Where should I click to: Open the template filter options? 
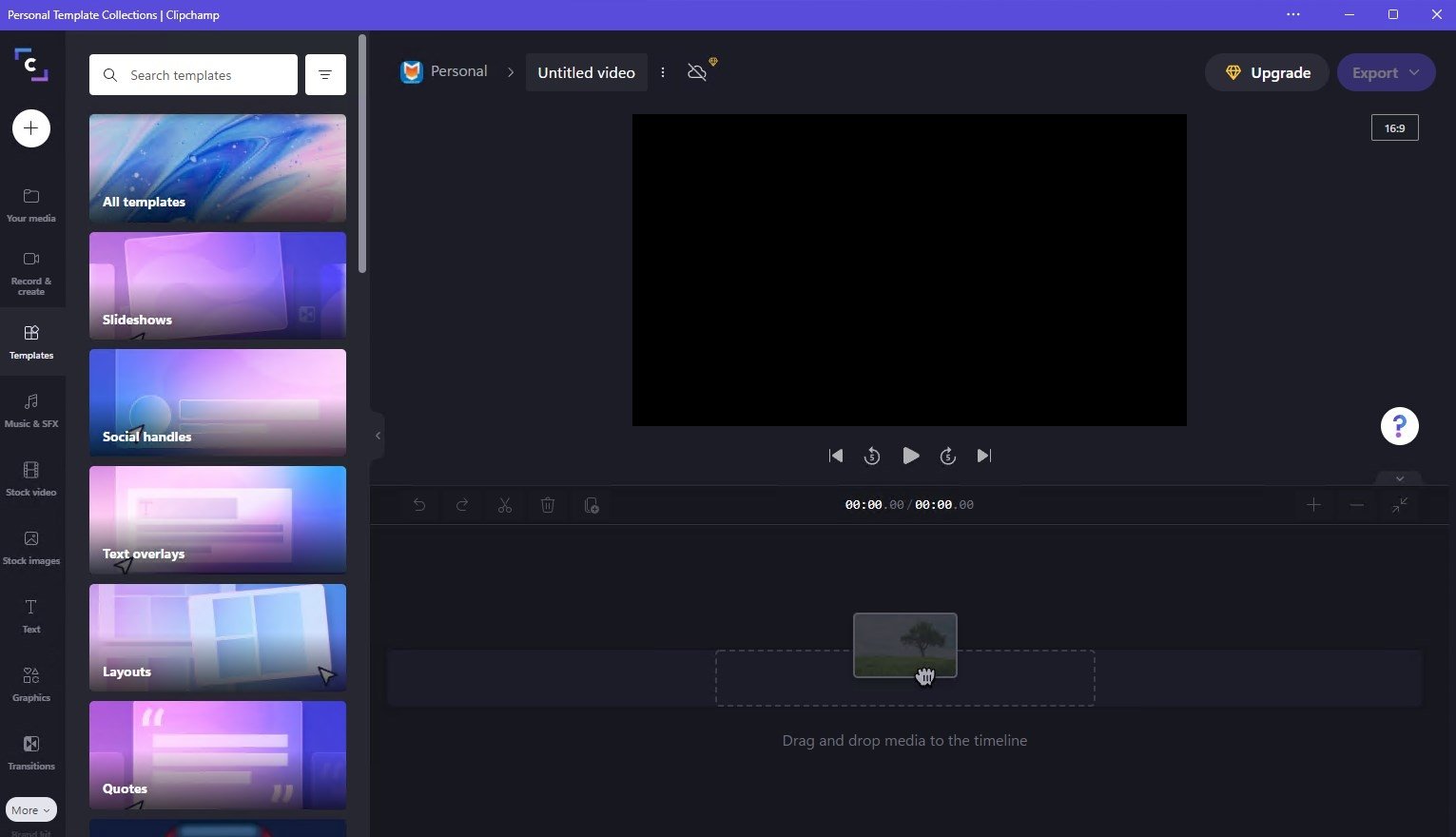tap(325, 74)
